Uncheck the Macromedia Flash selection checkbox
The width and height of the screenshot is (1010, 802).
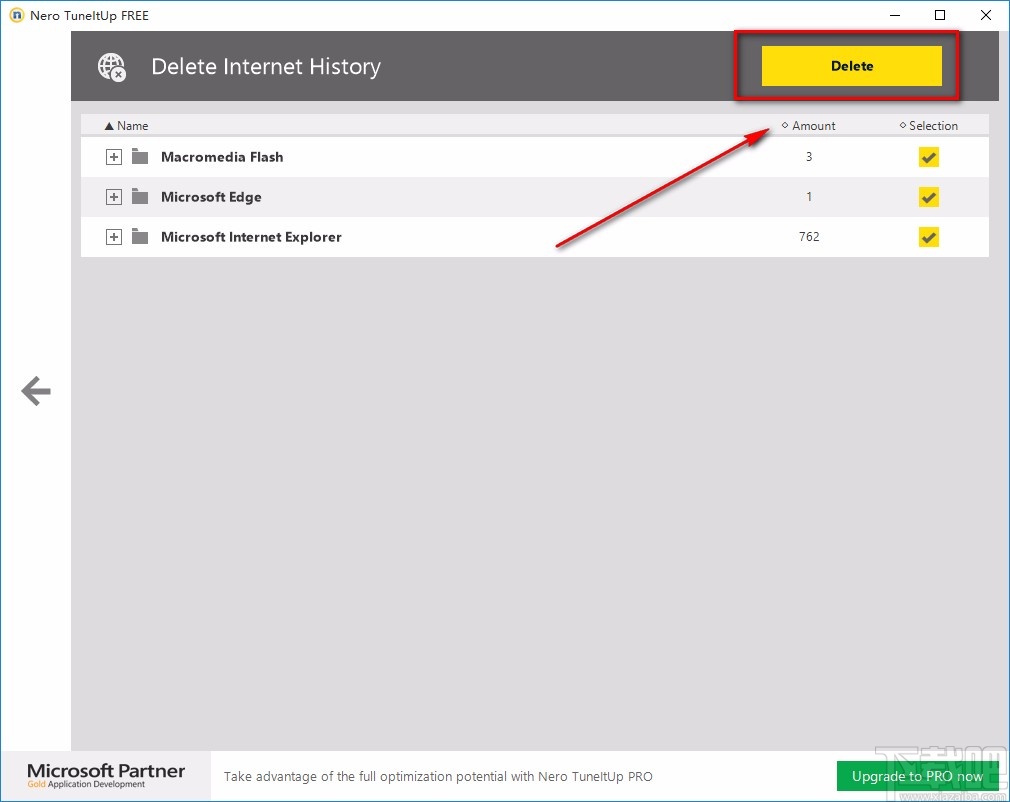928,157
